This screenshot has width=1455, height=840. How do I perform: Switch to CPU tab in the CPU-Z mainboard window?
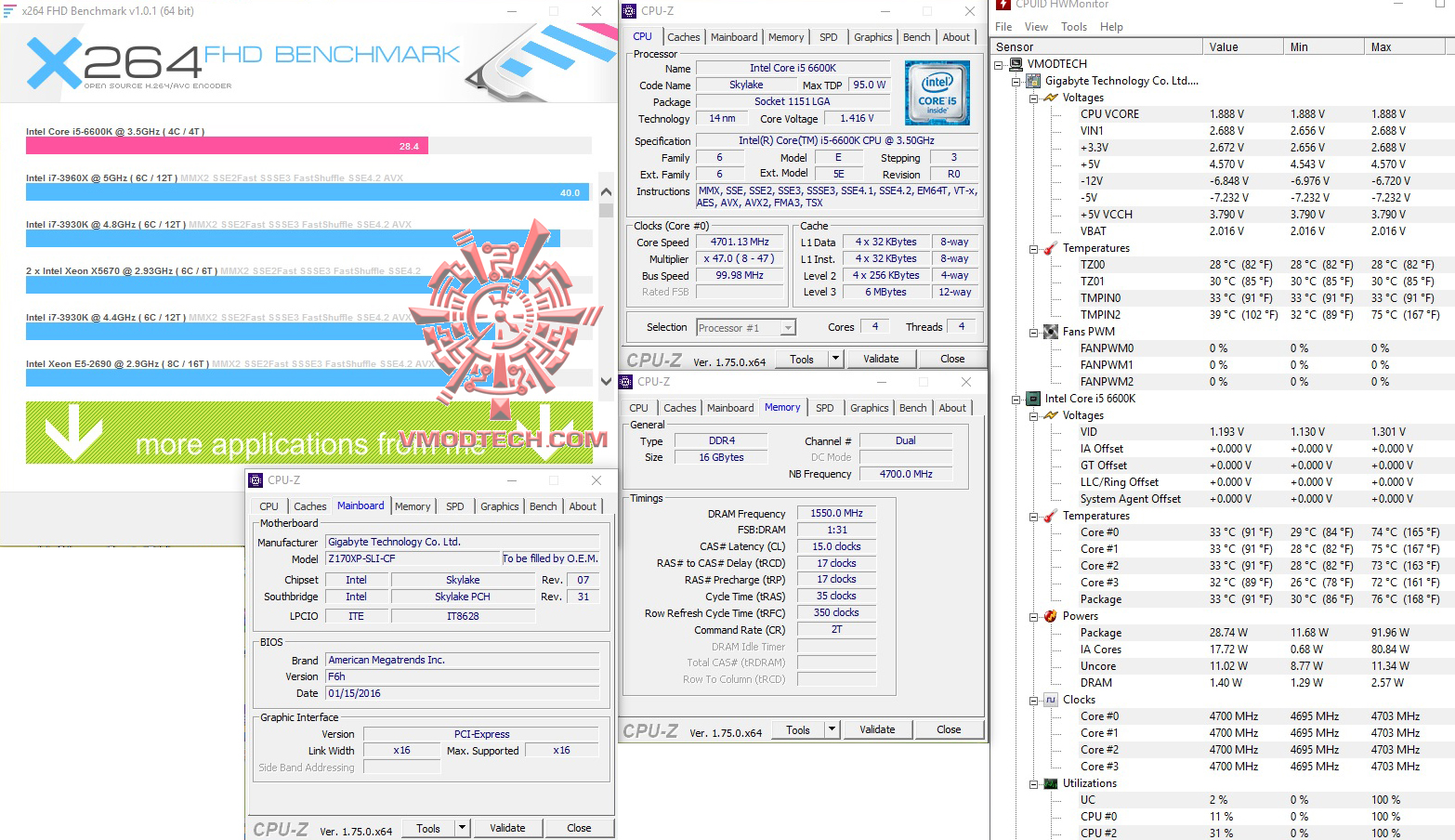click(x=269, y=506)
